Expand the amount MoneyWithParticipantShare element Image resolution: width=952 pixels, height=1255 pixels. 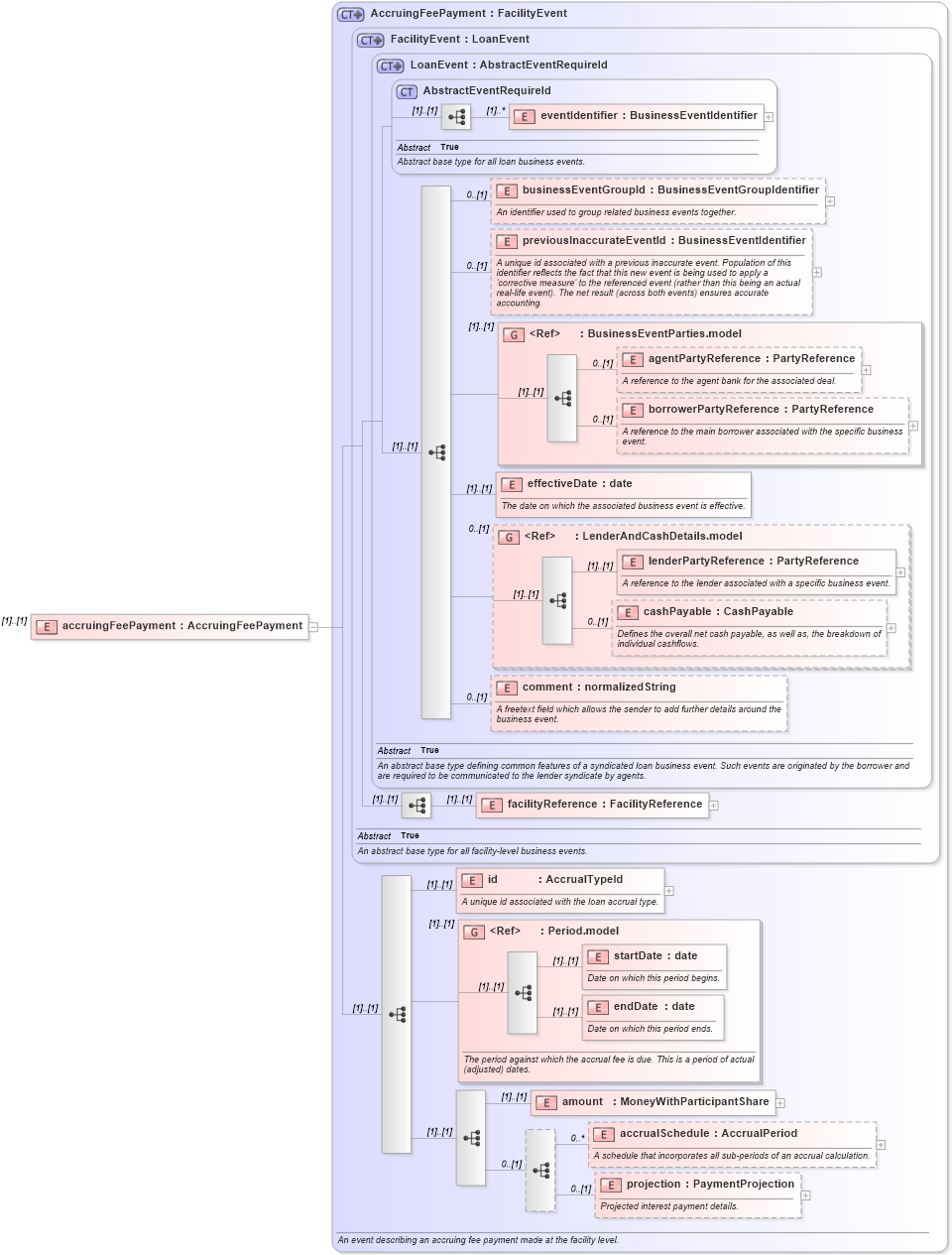point(781,1102)
